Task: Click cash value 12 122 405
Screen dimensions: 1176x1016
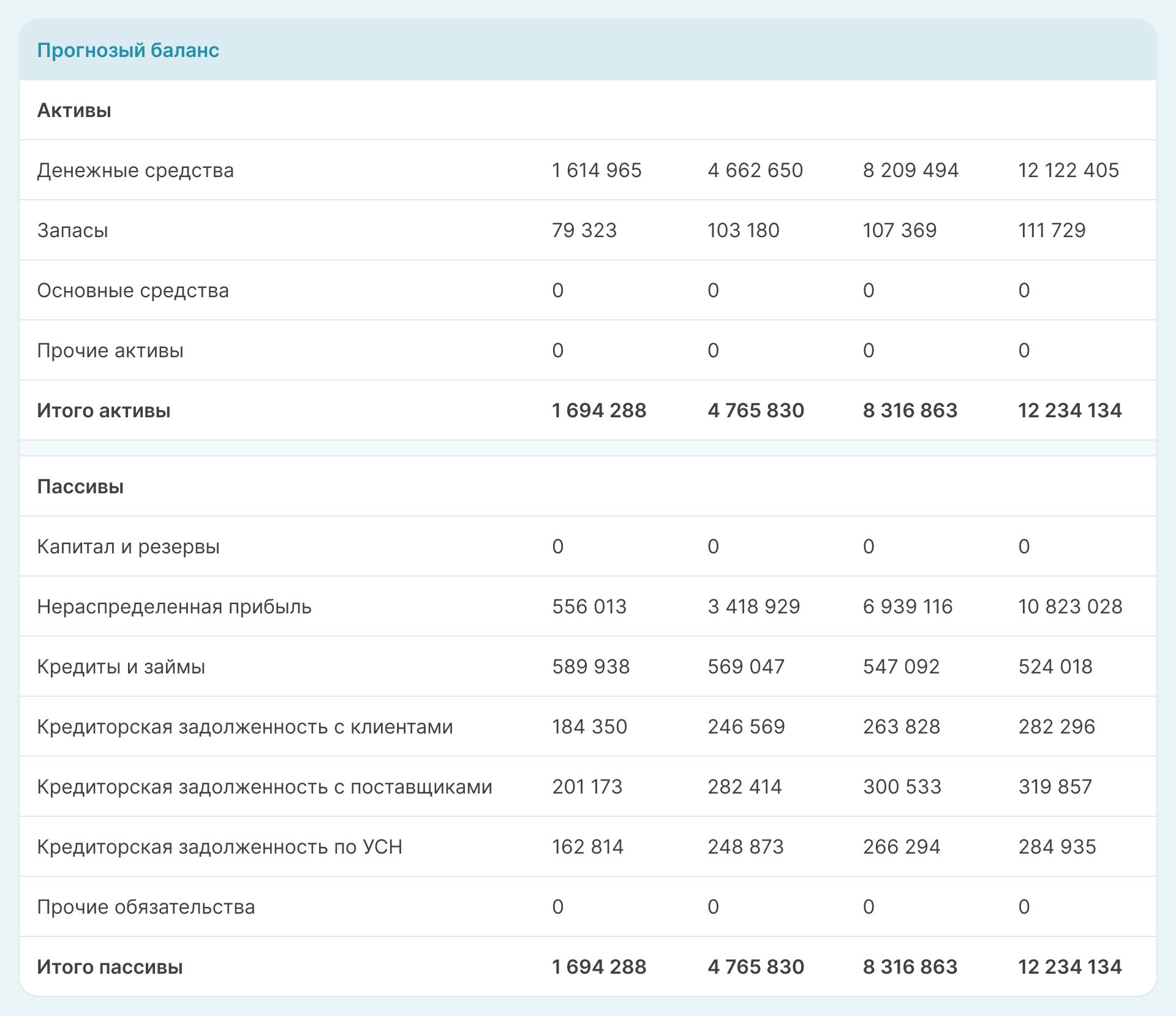Action: (1068, 170)
